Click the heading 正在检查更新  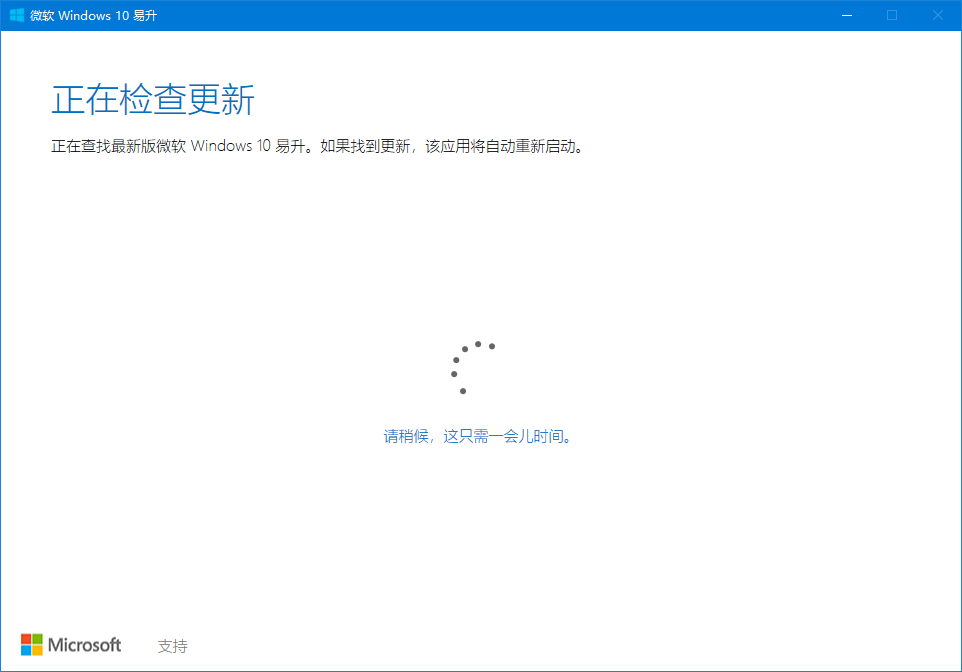pos(153,99)
